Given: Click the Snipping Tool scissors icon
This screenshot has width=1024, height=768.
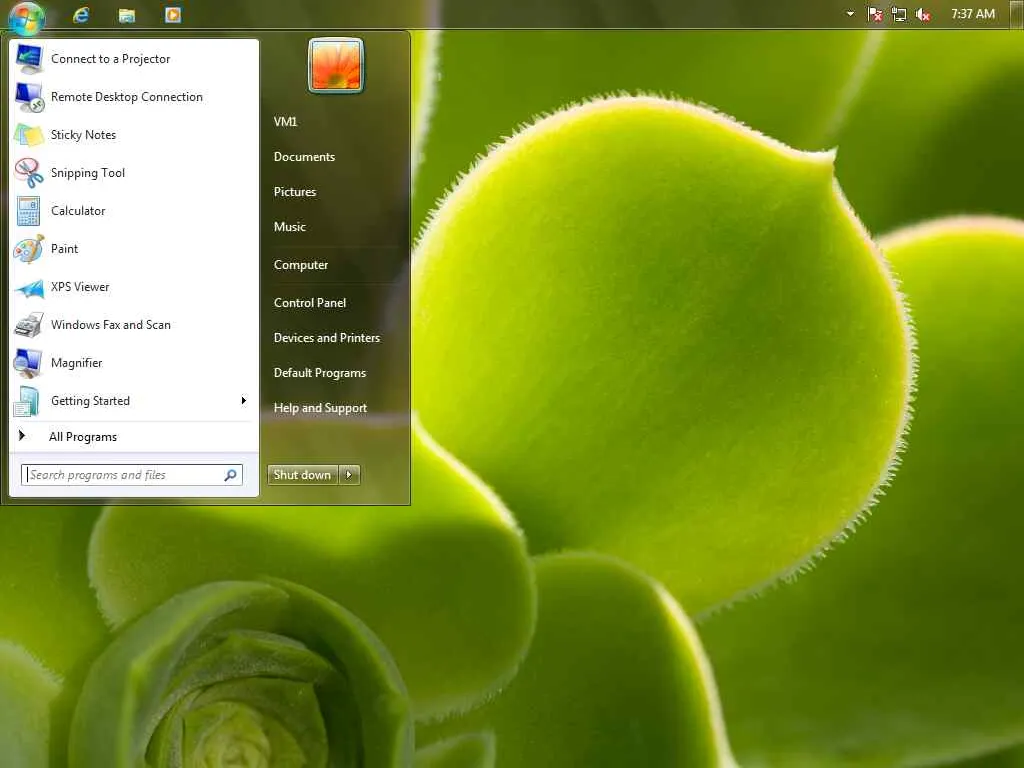Looking at the screenshot, I should point(29,172).
